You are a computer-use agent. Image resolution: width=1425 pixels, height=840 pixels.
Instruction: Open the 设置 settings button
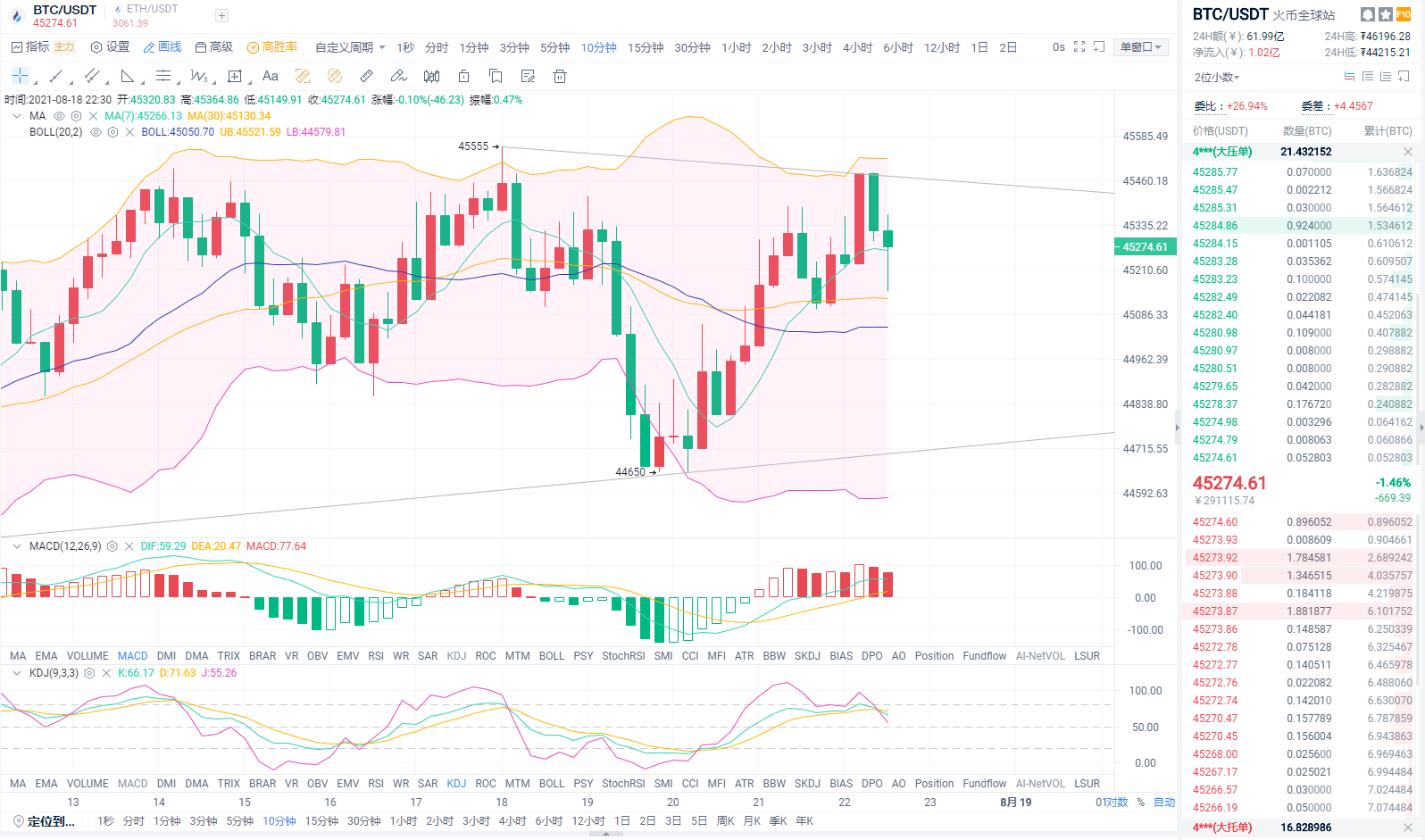(110, 47)
